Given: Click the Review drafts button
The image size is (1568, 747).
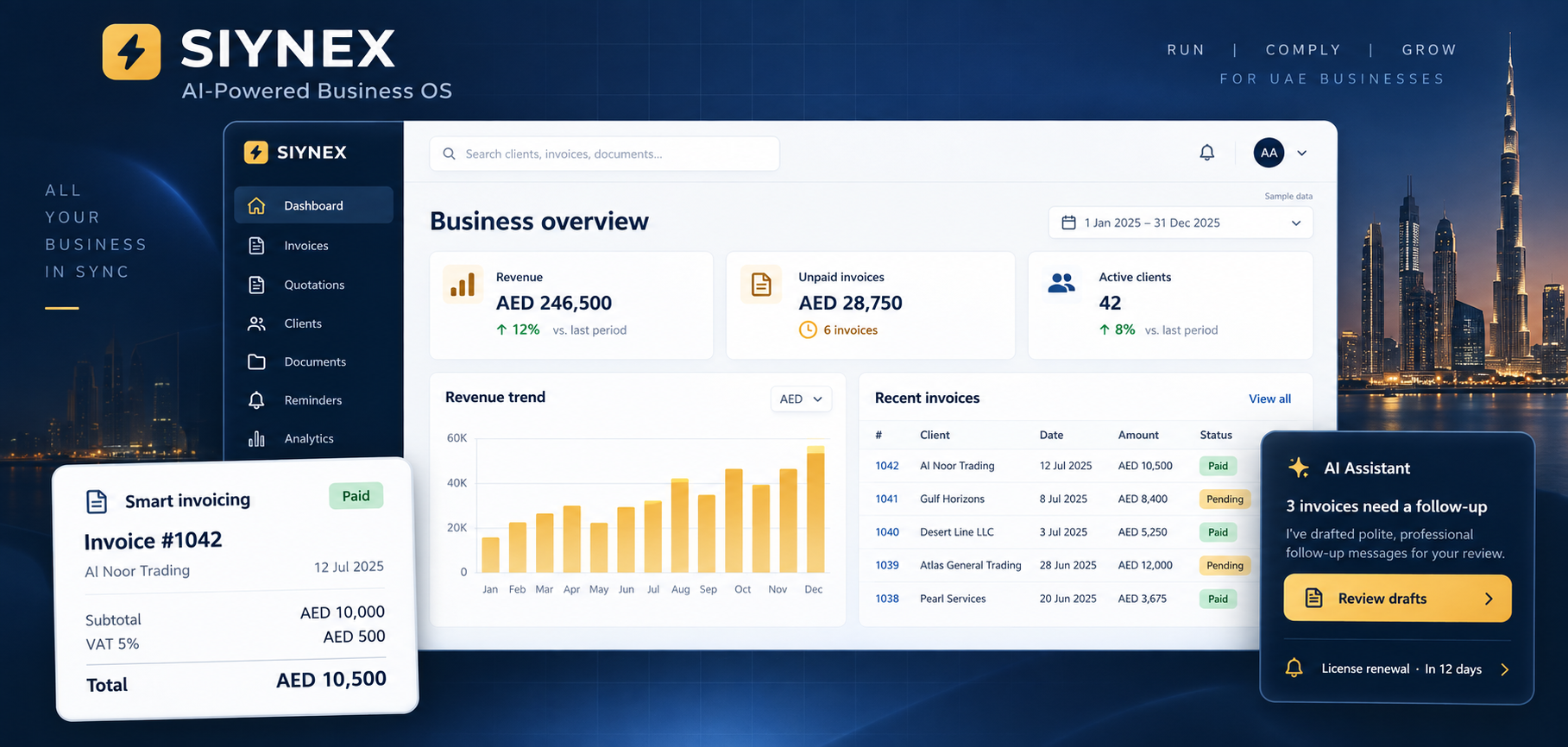Looking at the screenshot, I should point(1397,598).
